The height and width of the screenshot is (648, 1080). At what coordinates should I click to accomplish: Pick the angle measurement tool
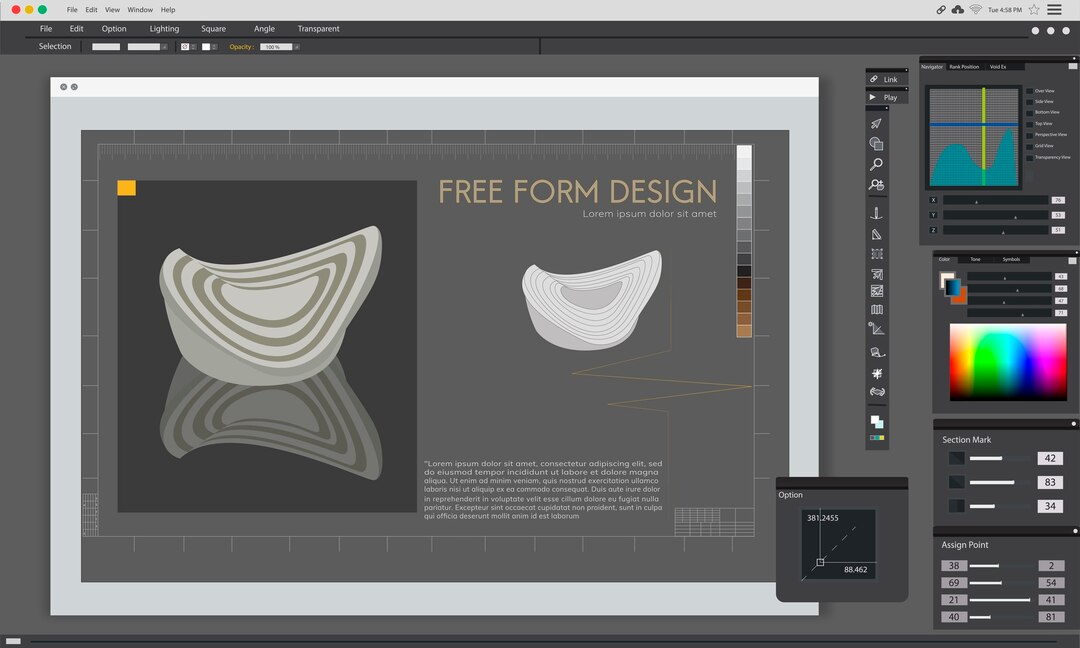(x=876, y=328)
